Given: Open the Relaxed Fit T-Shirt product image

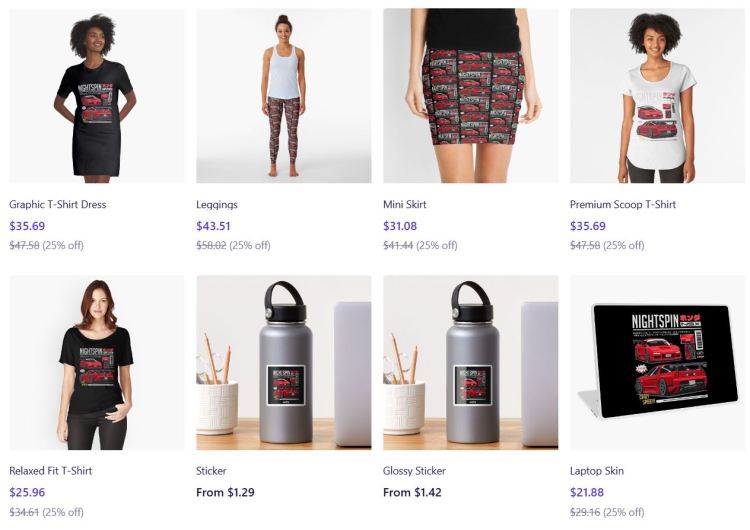Looking at the screenshot, I should (97, 363).
